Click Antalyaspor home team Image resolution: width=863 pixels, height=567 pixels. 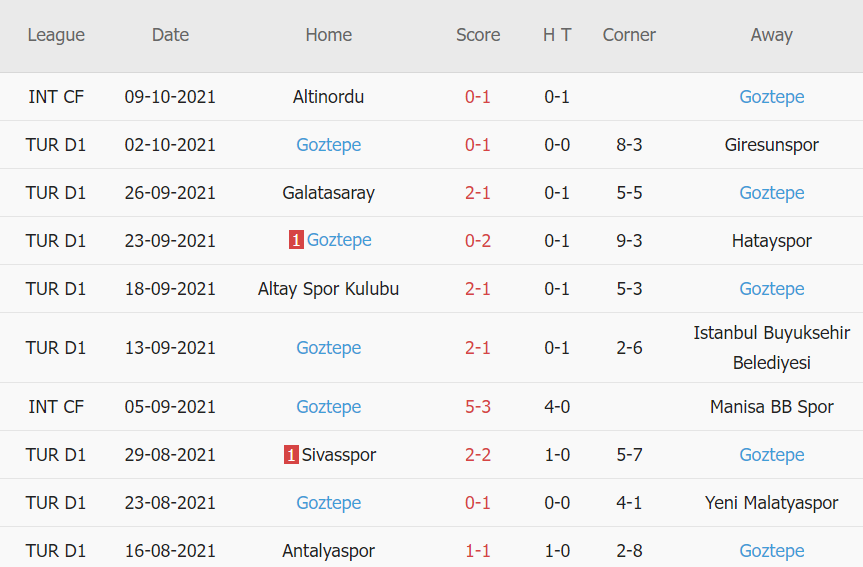(x=328, y=551)
